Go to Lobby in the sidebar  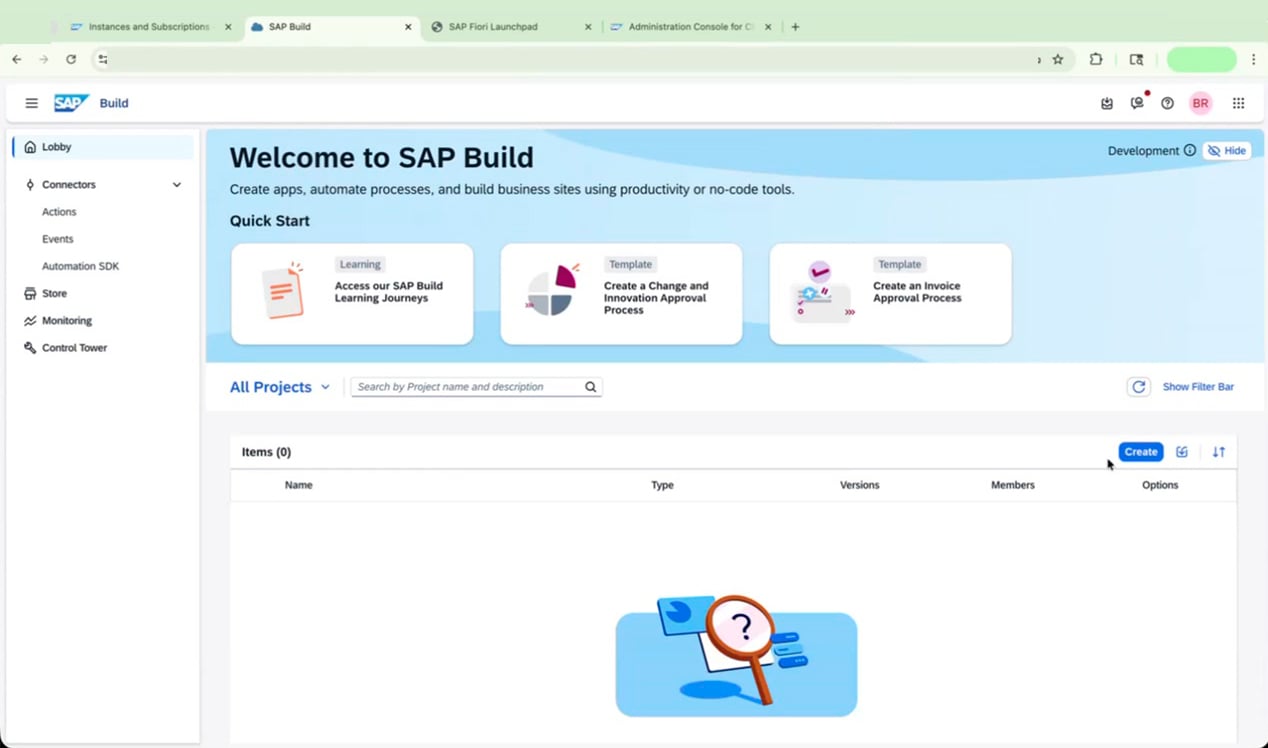pos(103,147)
